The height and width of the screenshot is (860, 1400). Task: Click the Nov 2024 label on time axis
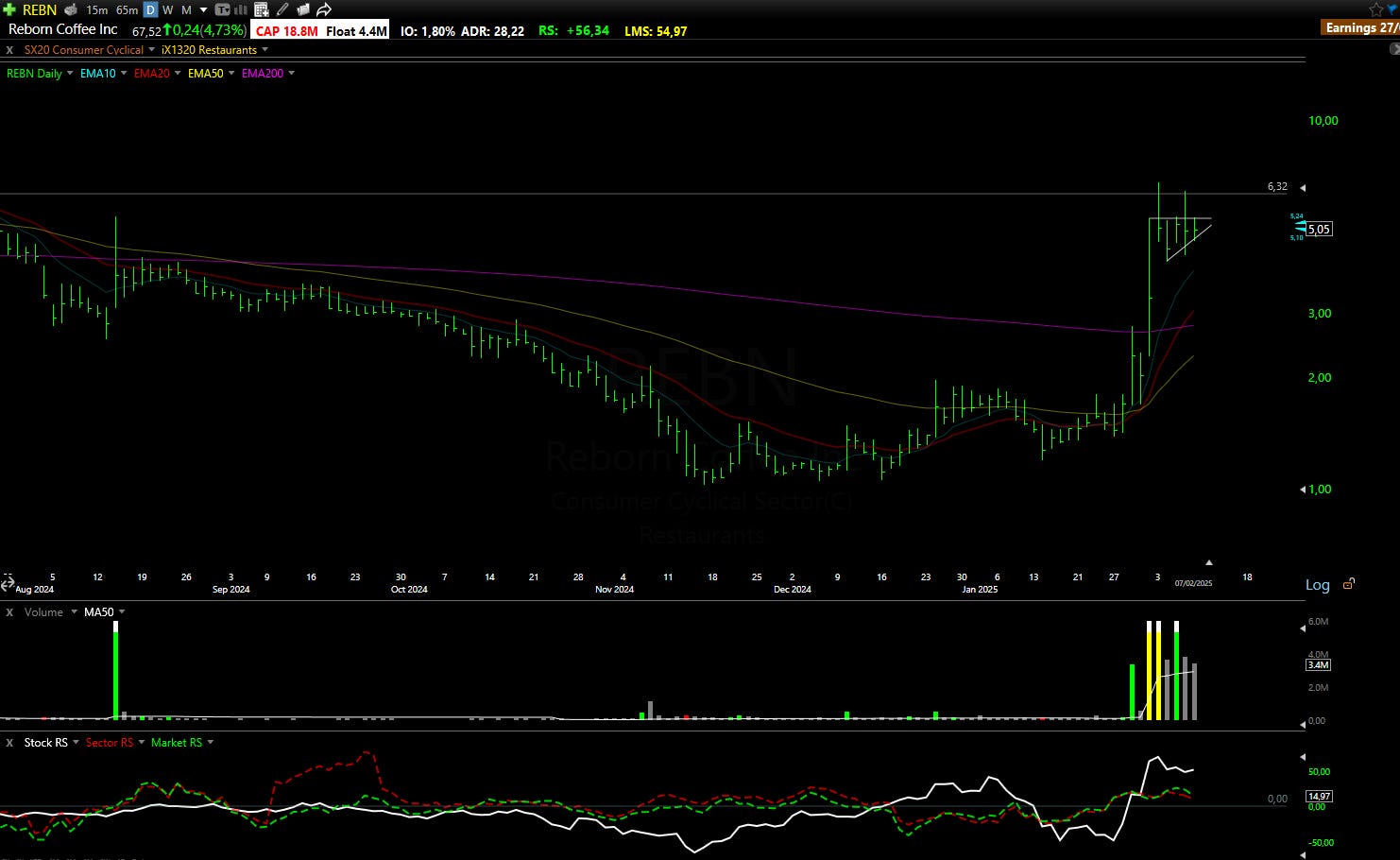coord(614,590)
